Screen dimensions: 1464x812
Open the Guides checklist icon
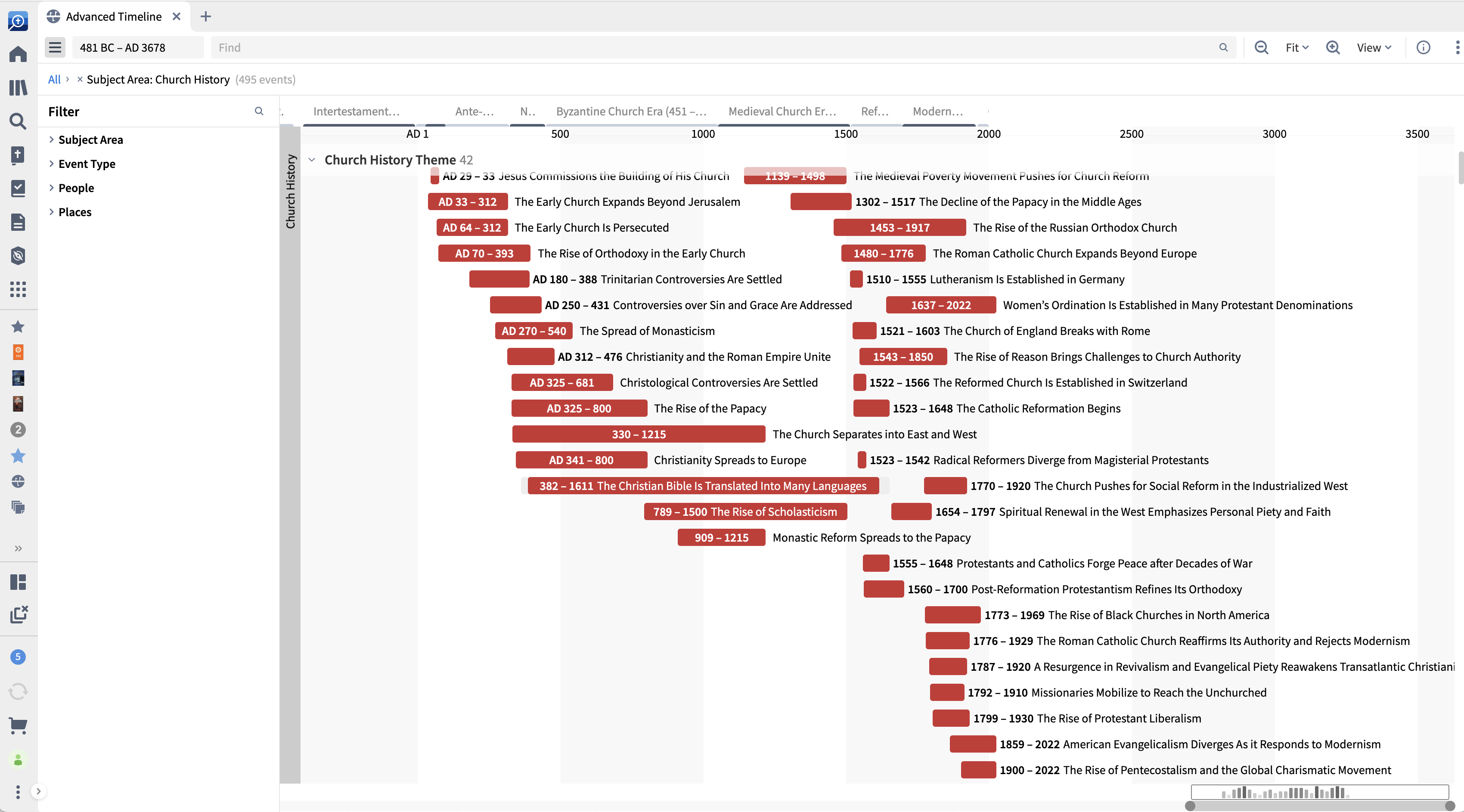[18, 189]
